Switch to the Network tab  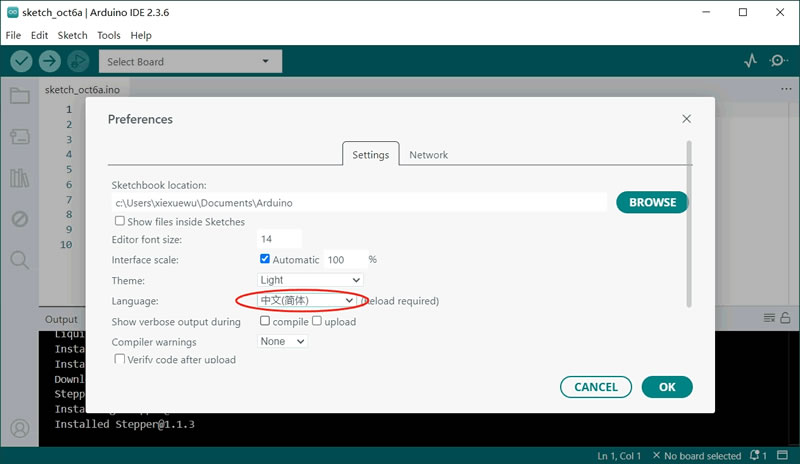click(428, 155)
